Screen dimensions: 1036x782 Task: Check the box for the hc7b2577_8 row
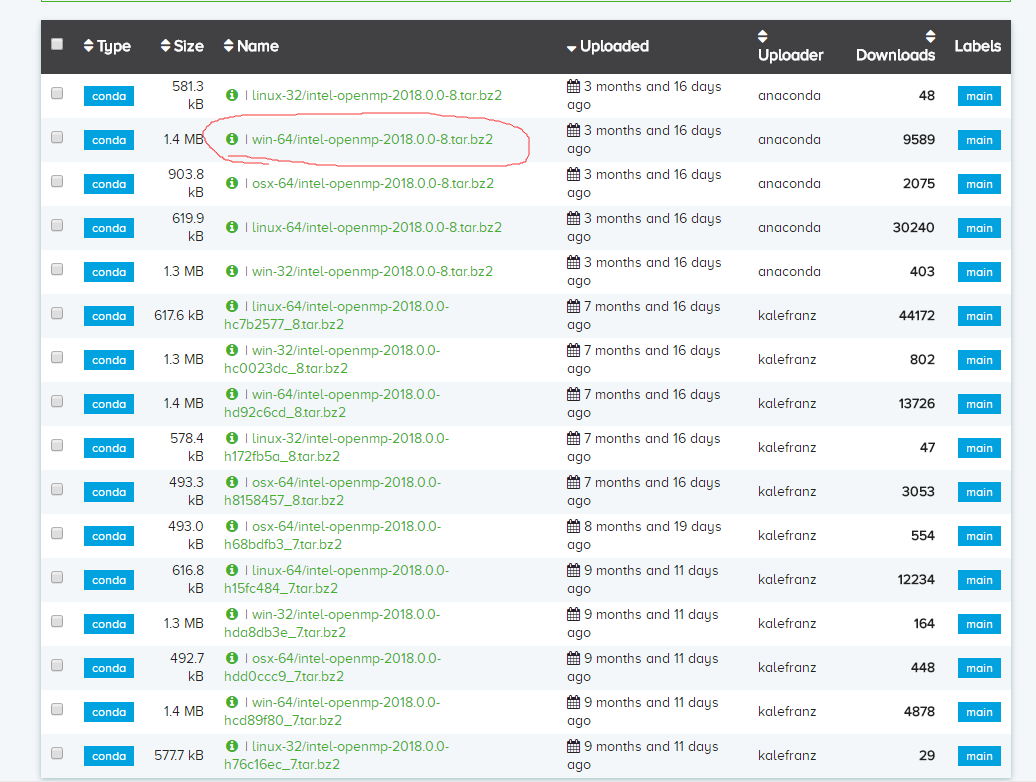click(x=57, y=313)
